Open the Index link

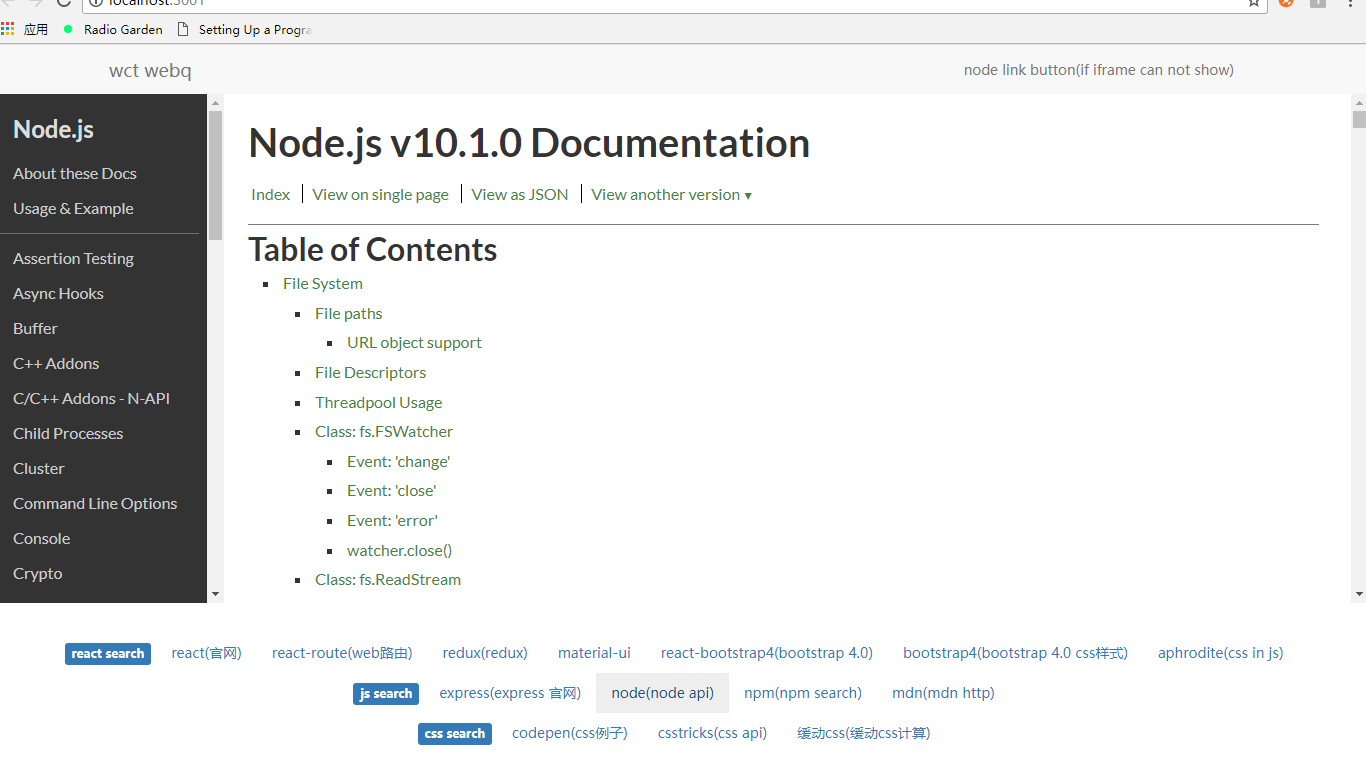point(270,195)
